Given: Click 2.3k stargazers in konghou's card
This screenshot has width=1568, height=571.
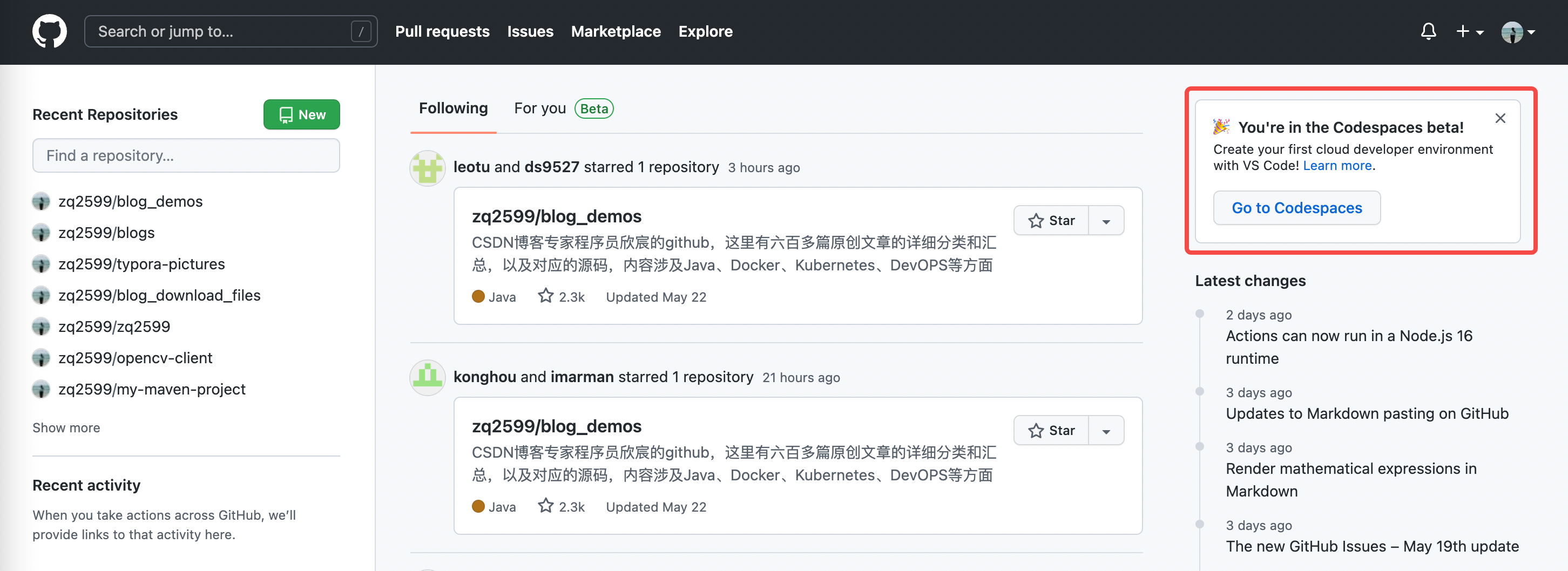Looking at the screenshot, I should 560,506.
